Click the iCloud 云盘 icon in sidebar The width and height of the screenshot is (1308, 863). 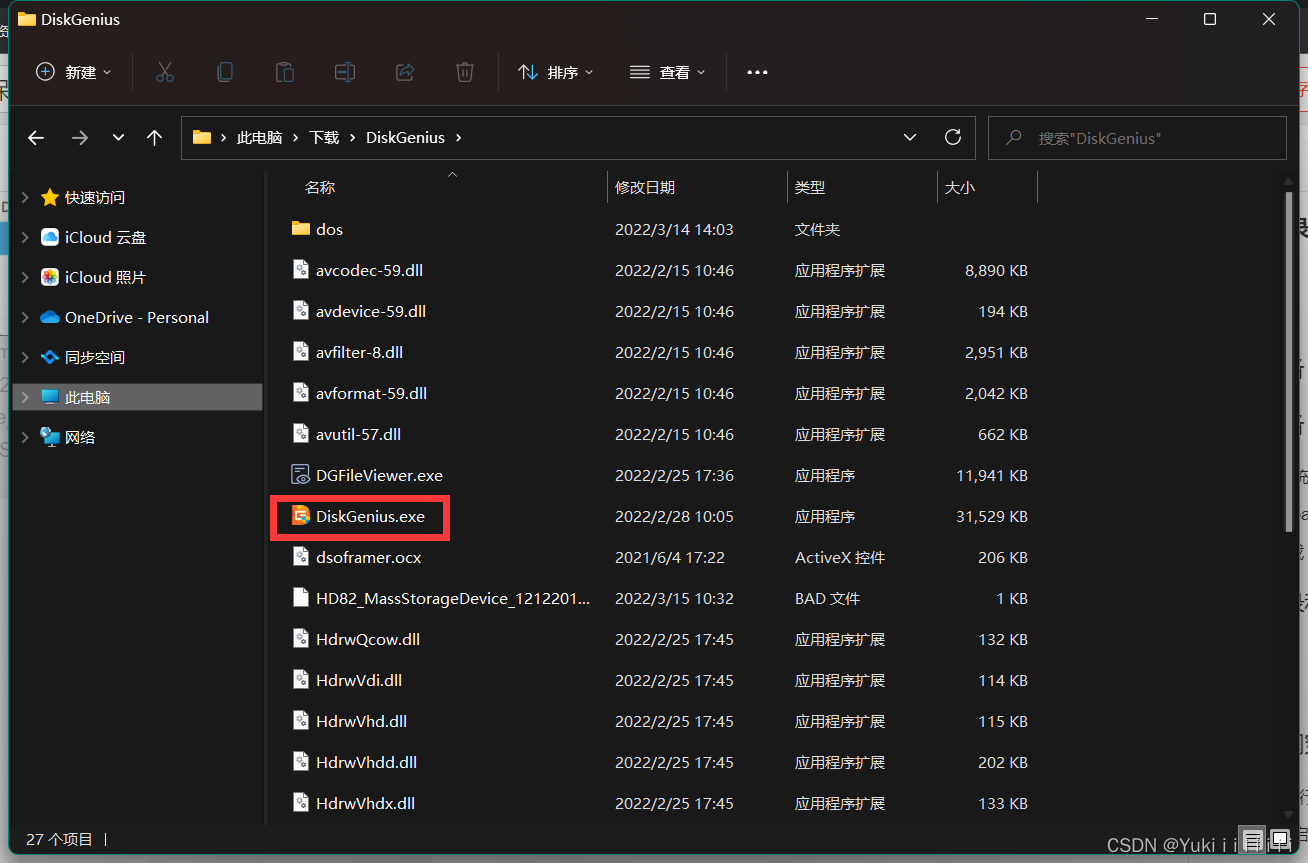50,237
